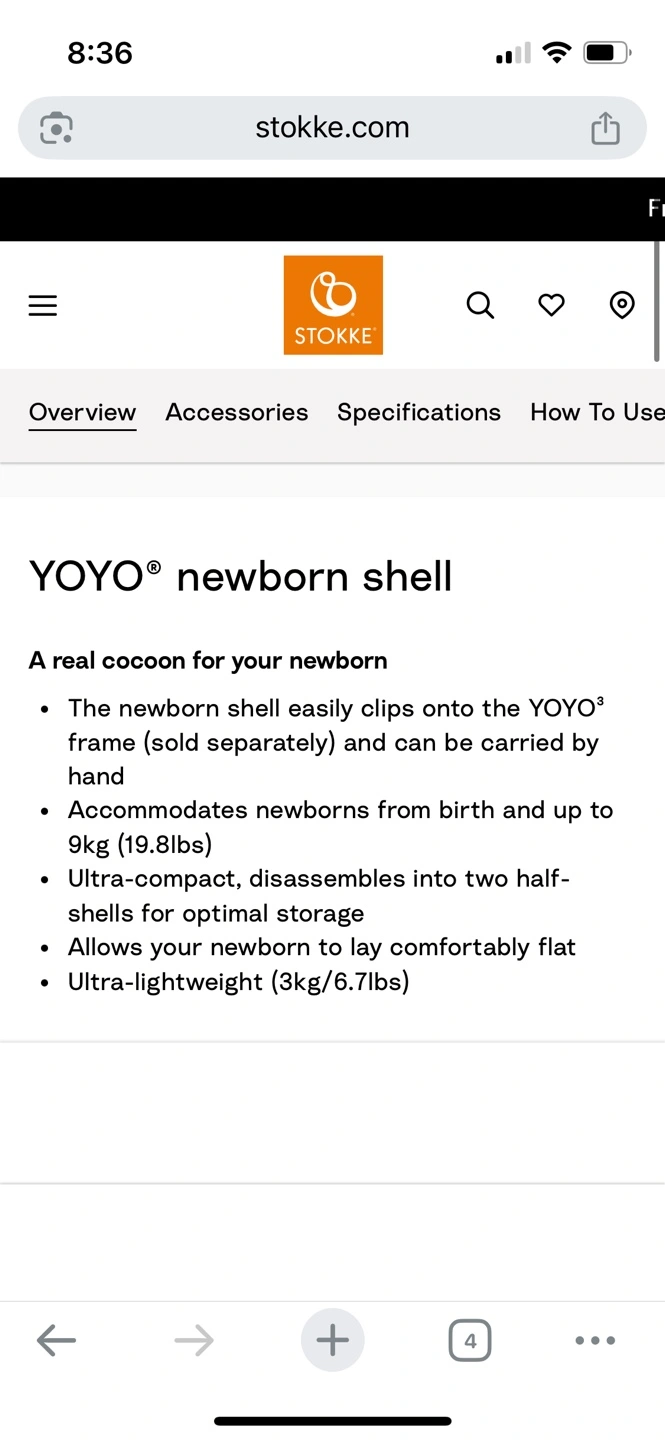Click the page scrollbar on right edge
This screenshot has height=1440, width=665.
657,300
